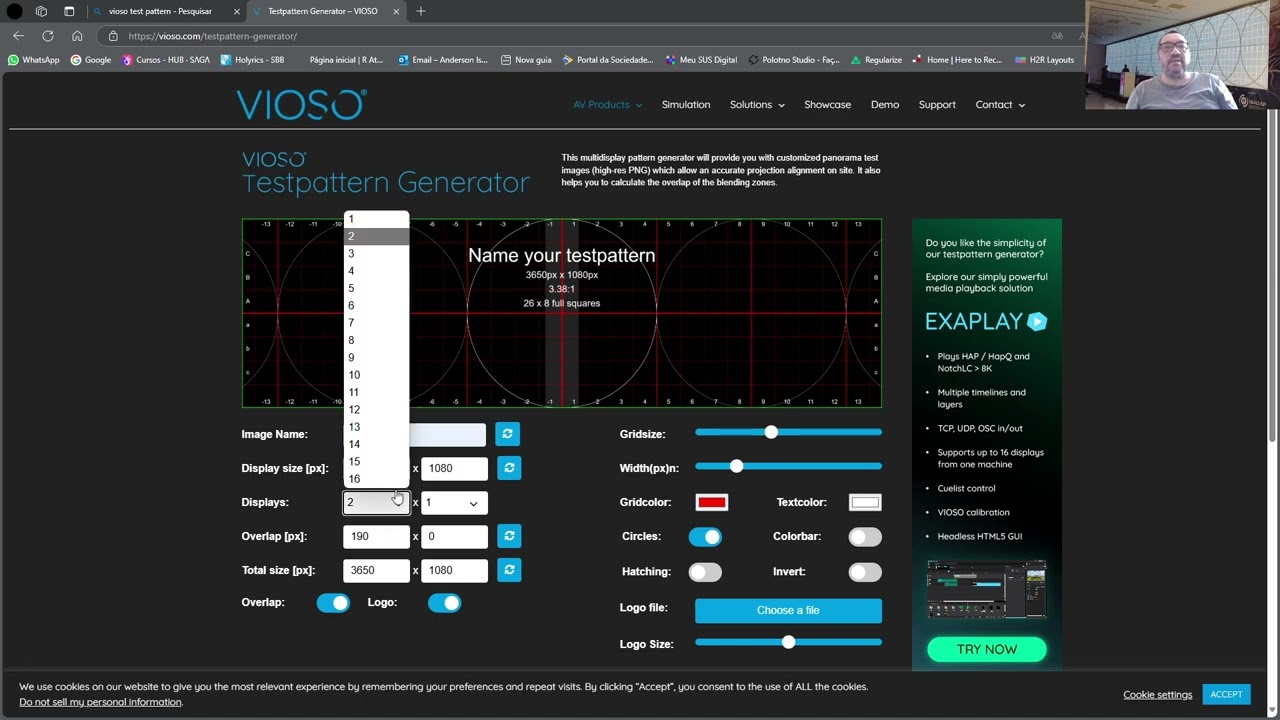The image size is (1280, 720).
Task: Open the Support menu item
Action: [937, 105]
